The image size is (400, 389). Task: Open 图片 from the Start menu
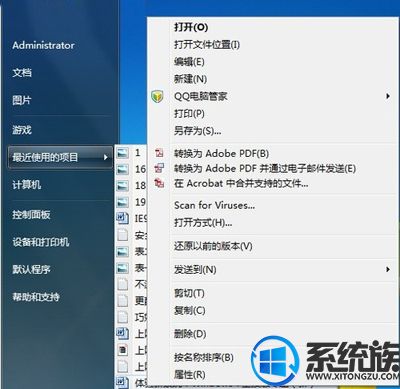(x=22, y=100)
